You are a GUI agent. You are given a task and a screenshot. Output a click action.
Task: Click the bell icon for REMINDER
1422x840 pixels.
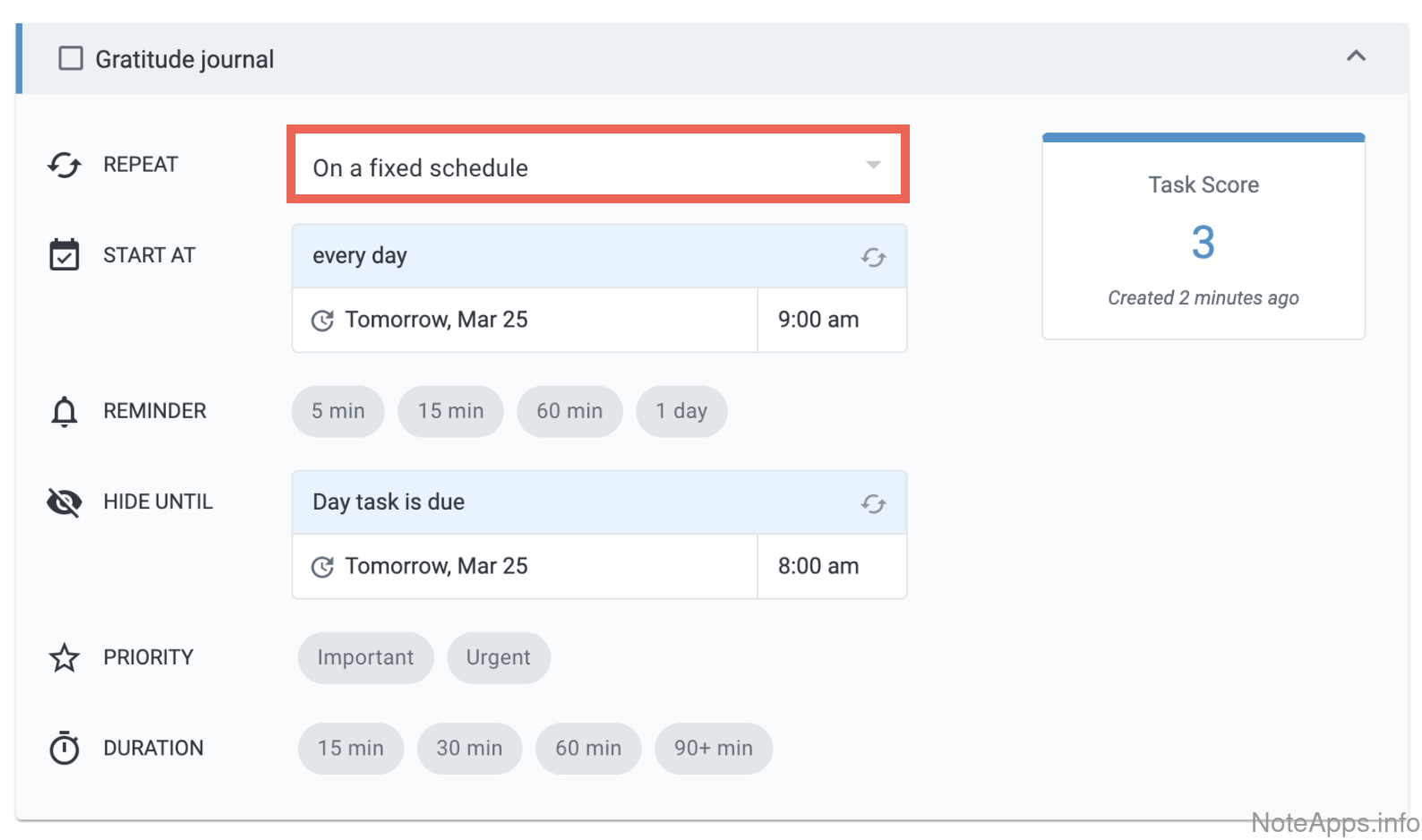[64, 411]
